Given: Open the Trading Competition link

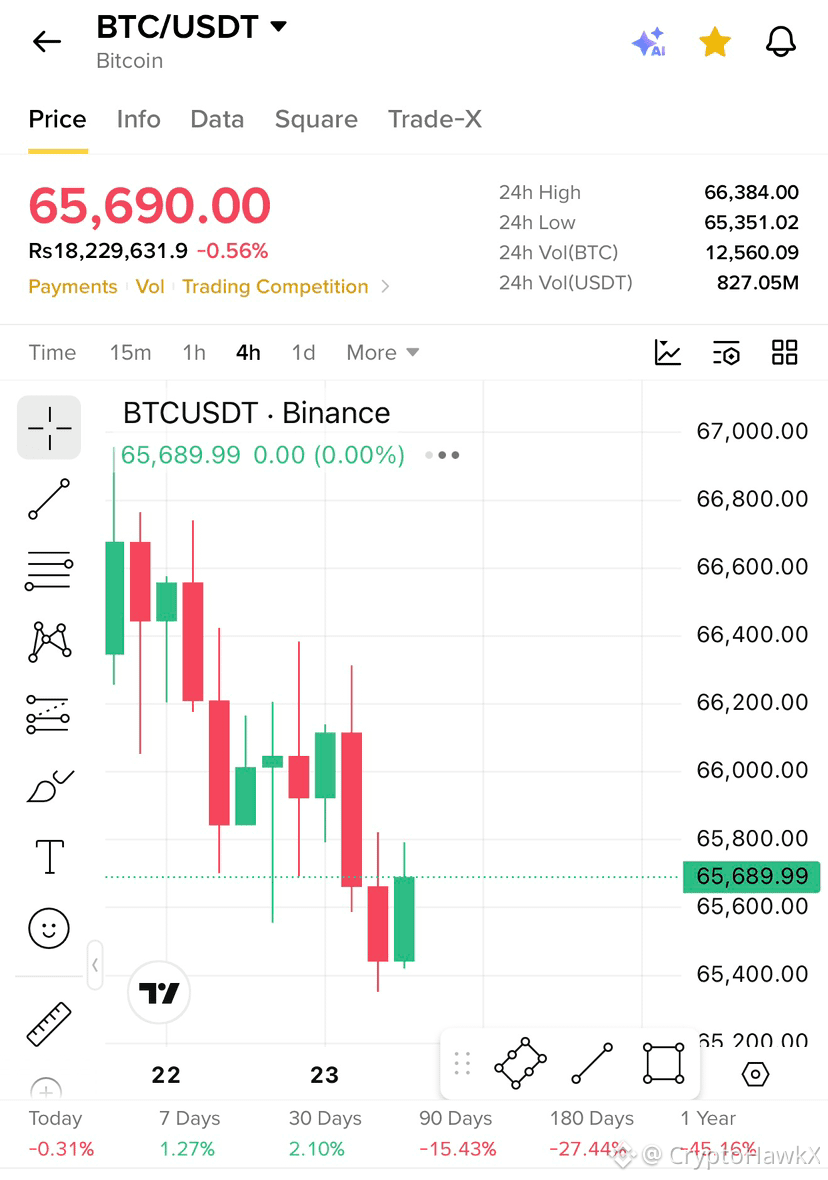Looking at the screenshot, I should tap(275, 287).
